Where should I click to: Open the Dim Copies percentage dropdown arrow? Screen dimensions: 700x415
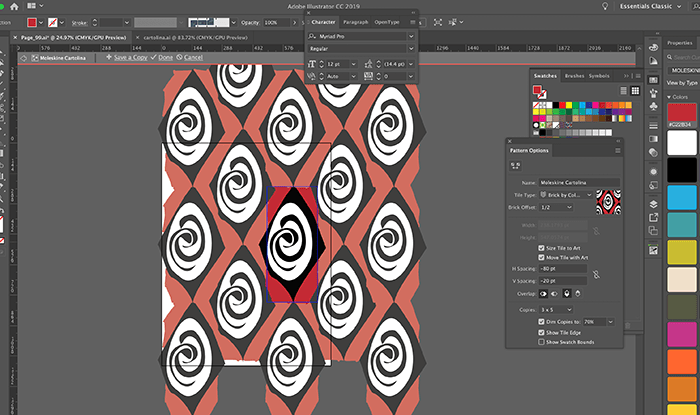tap(610, 322)
